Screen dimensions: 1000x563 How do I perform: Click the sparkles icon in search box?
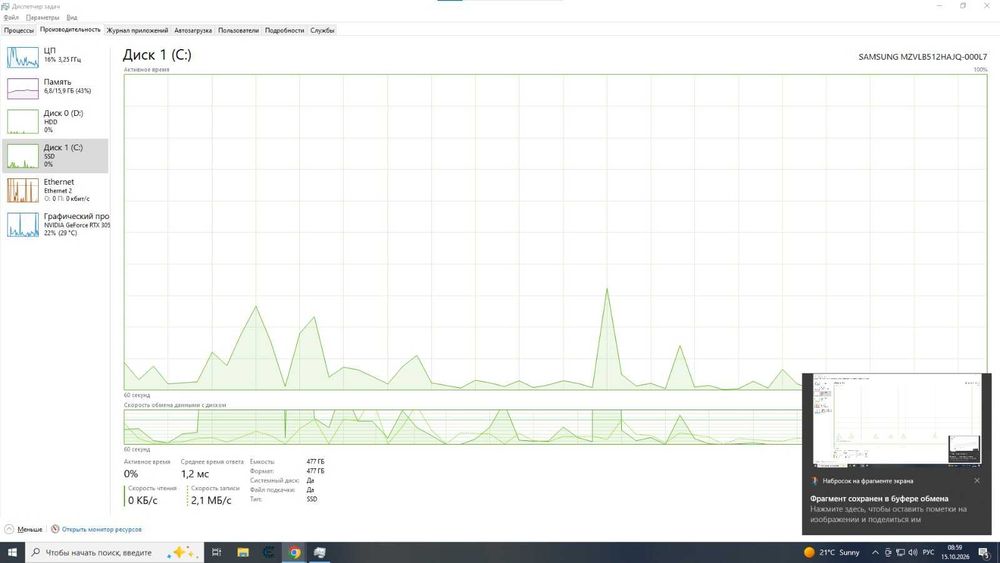point(180,552)
